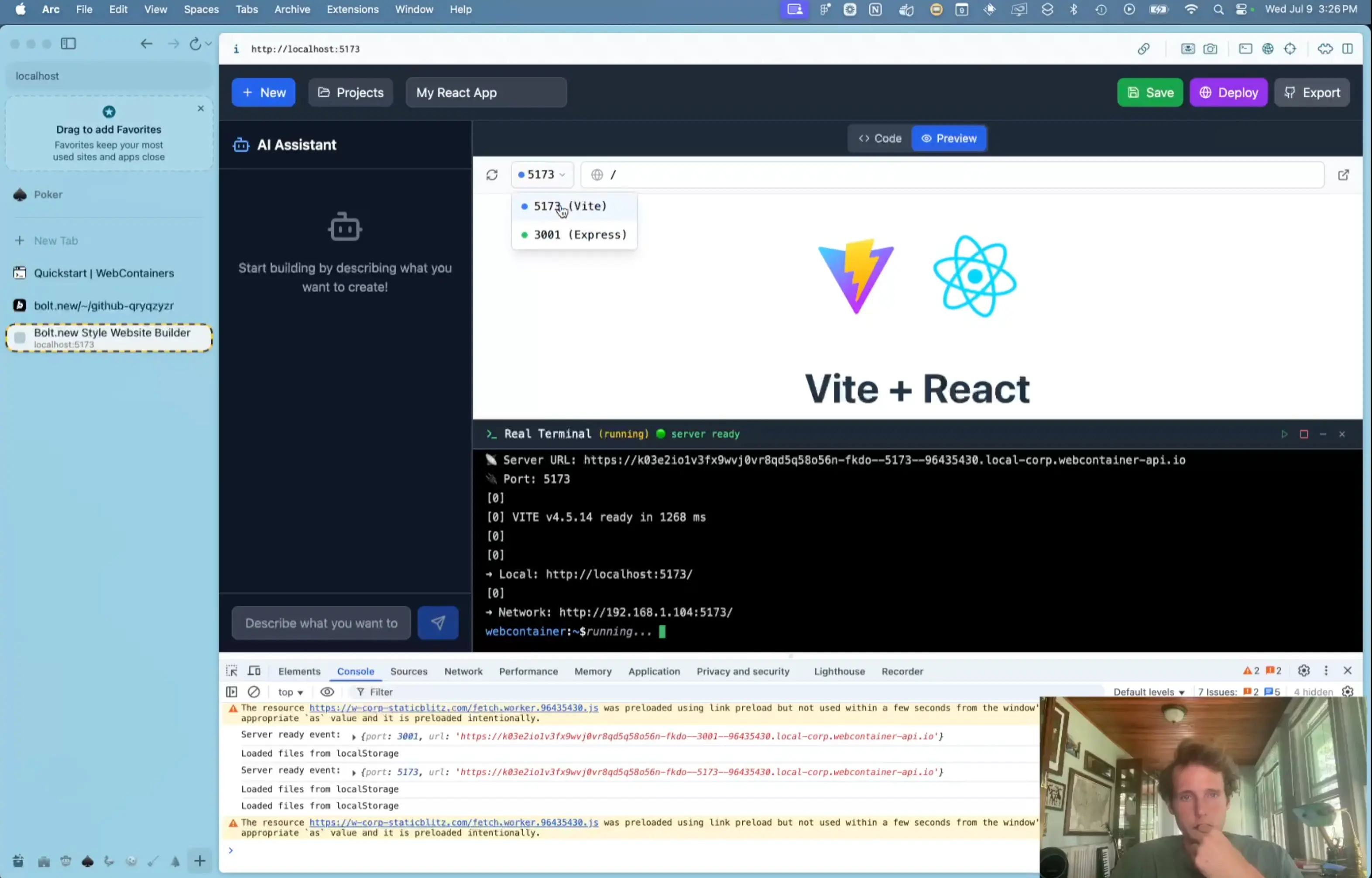The height and width of the screenshot is (878, 1372).
Task: Click the preview path field
Action: tap(952, 175)
